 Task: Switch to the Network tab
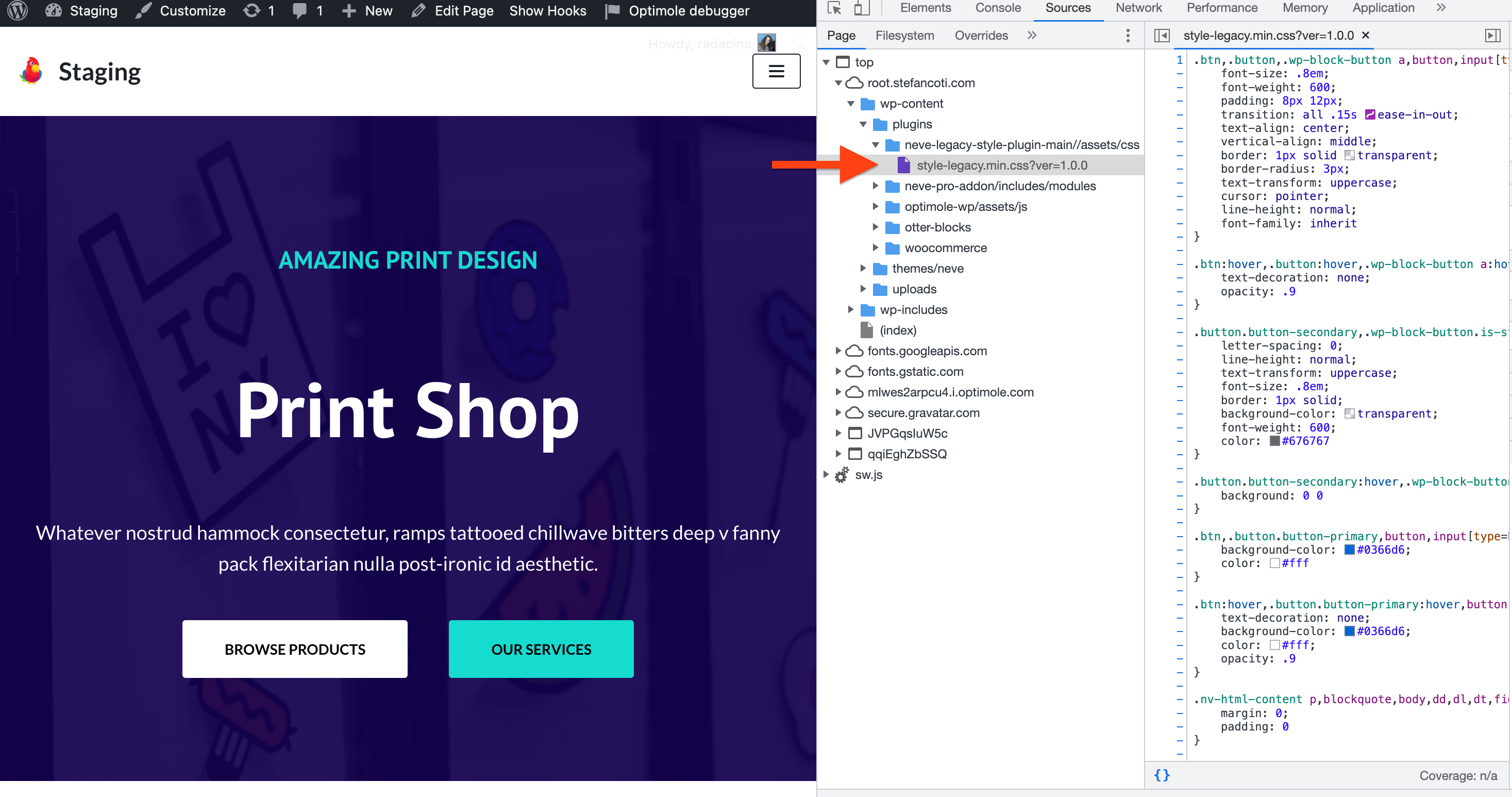(x=1138, y=8)
